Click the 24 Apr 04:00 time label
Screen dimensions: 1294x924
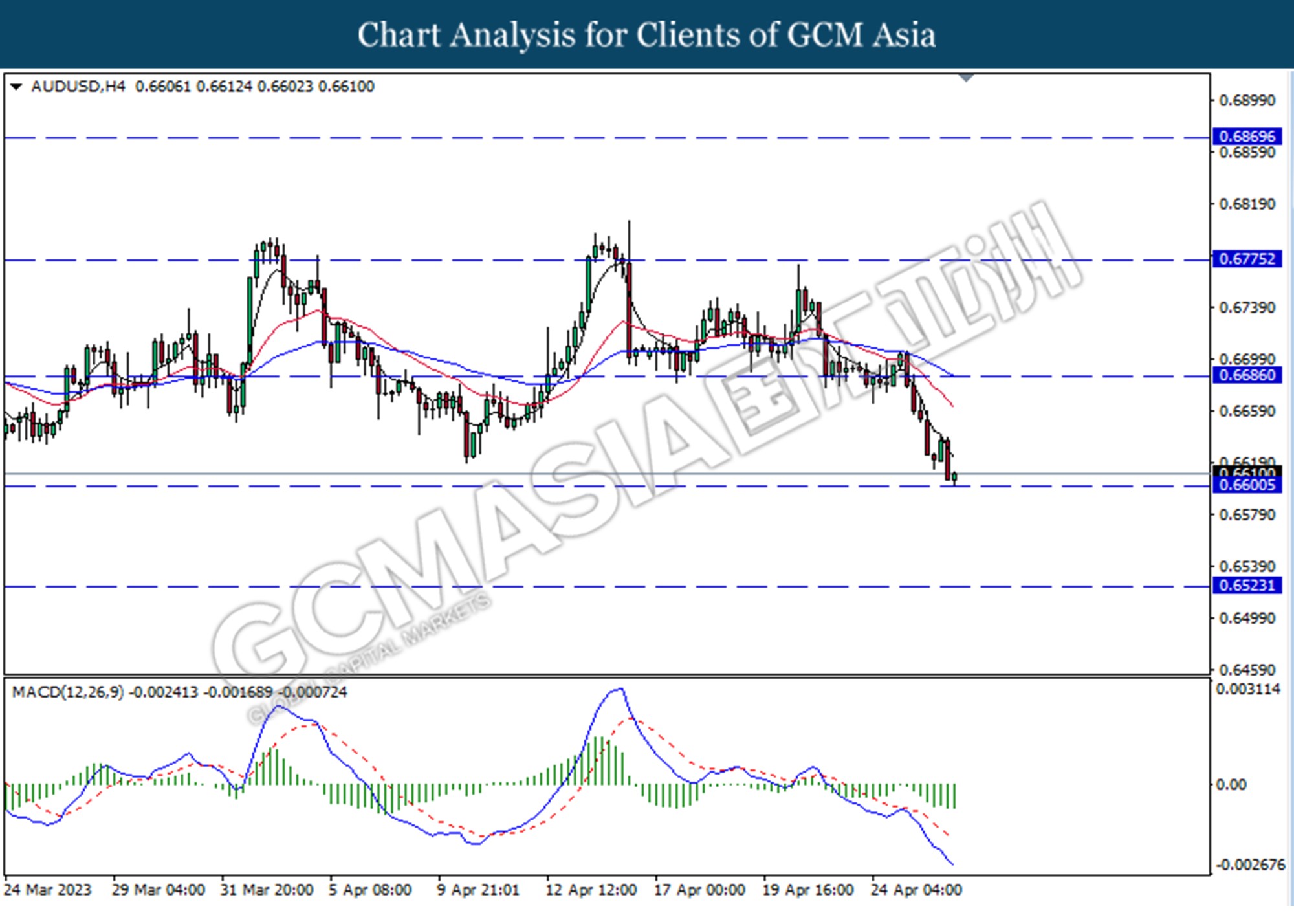pyautogui.click(x=916, y=890)
